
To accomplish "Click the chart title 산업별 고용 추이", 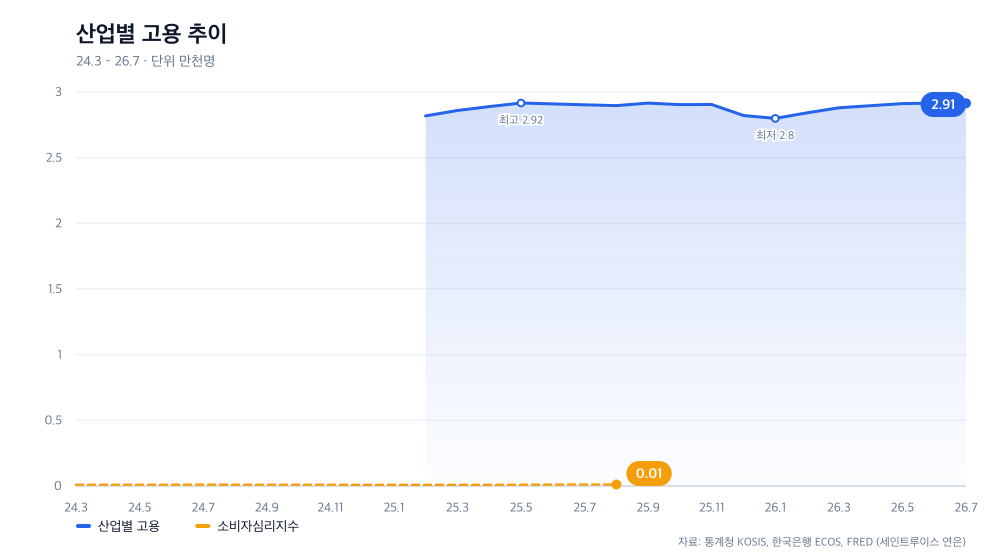I will click(151, 33).
